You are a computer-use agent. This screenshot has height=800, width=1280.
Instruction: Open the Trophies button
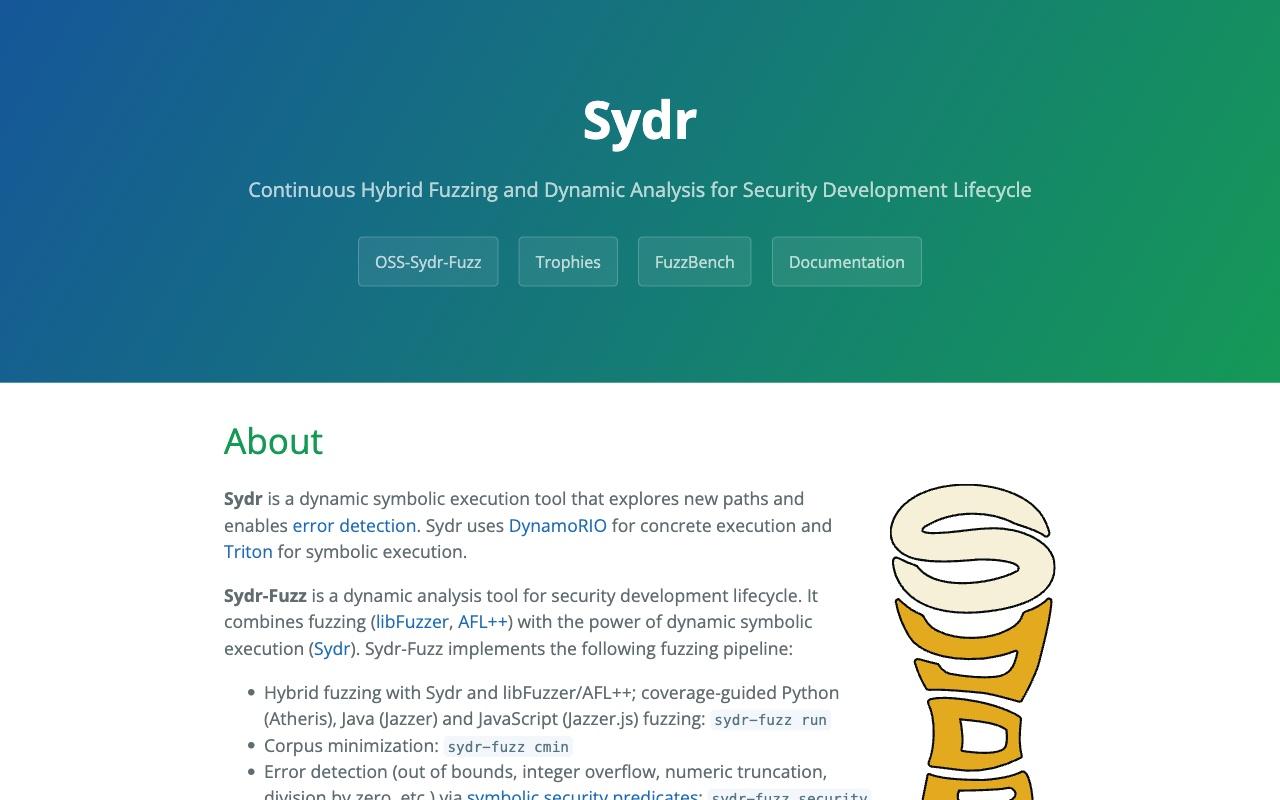(568, 262)
